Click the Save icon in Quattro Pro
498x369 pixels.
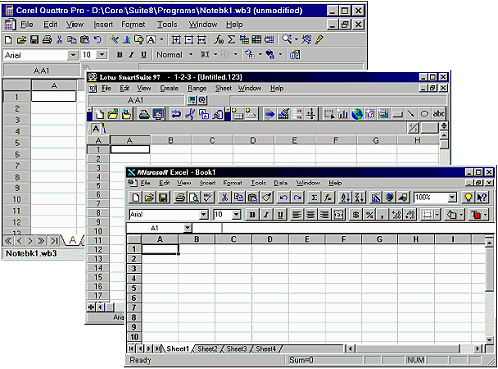coord(34,40)
